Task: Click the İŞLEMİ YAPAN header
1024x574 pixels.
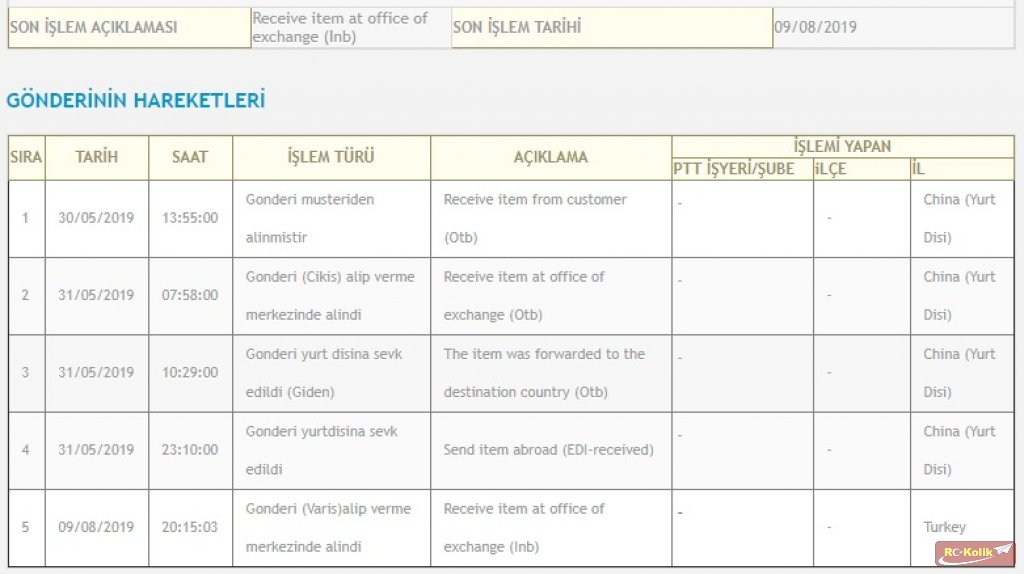Action: point(842,146)
